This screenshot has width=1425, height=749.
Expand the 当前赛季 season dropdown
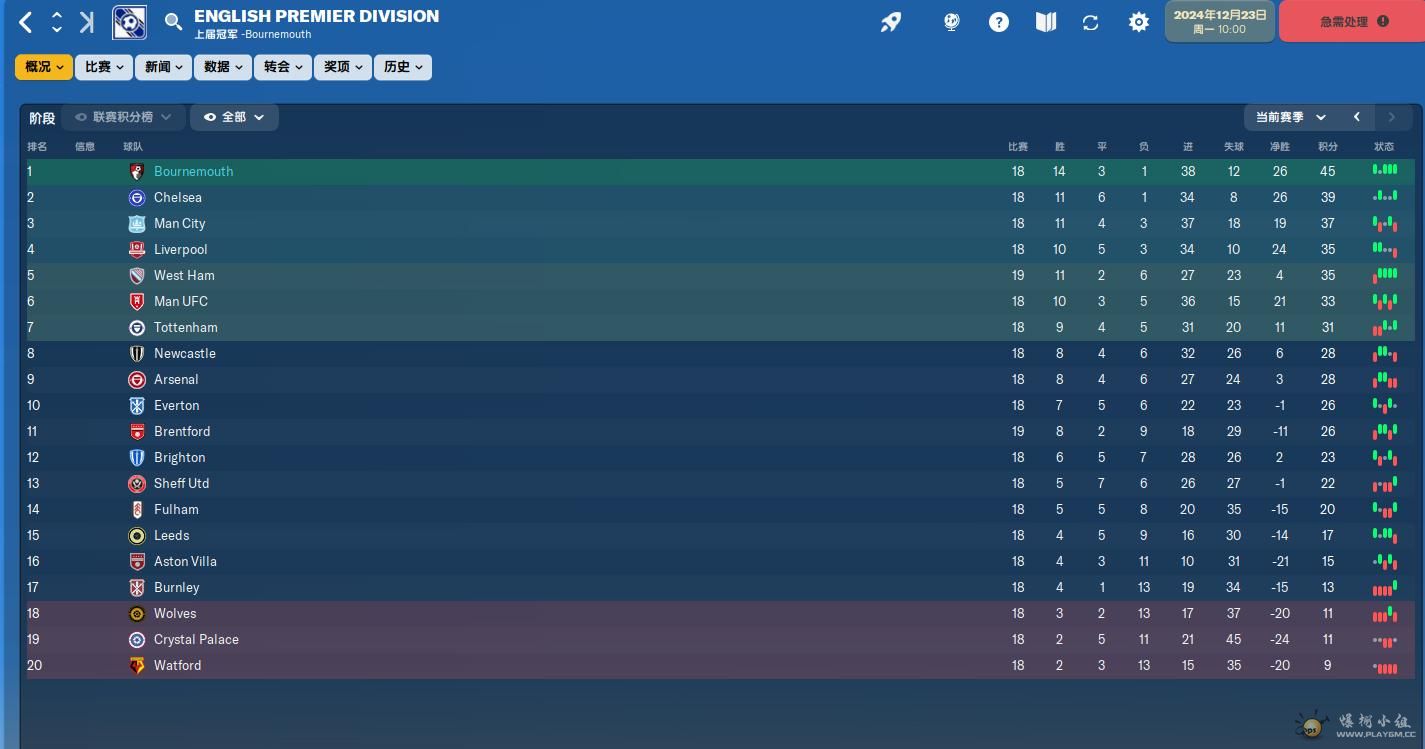tap(1290, 117)
